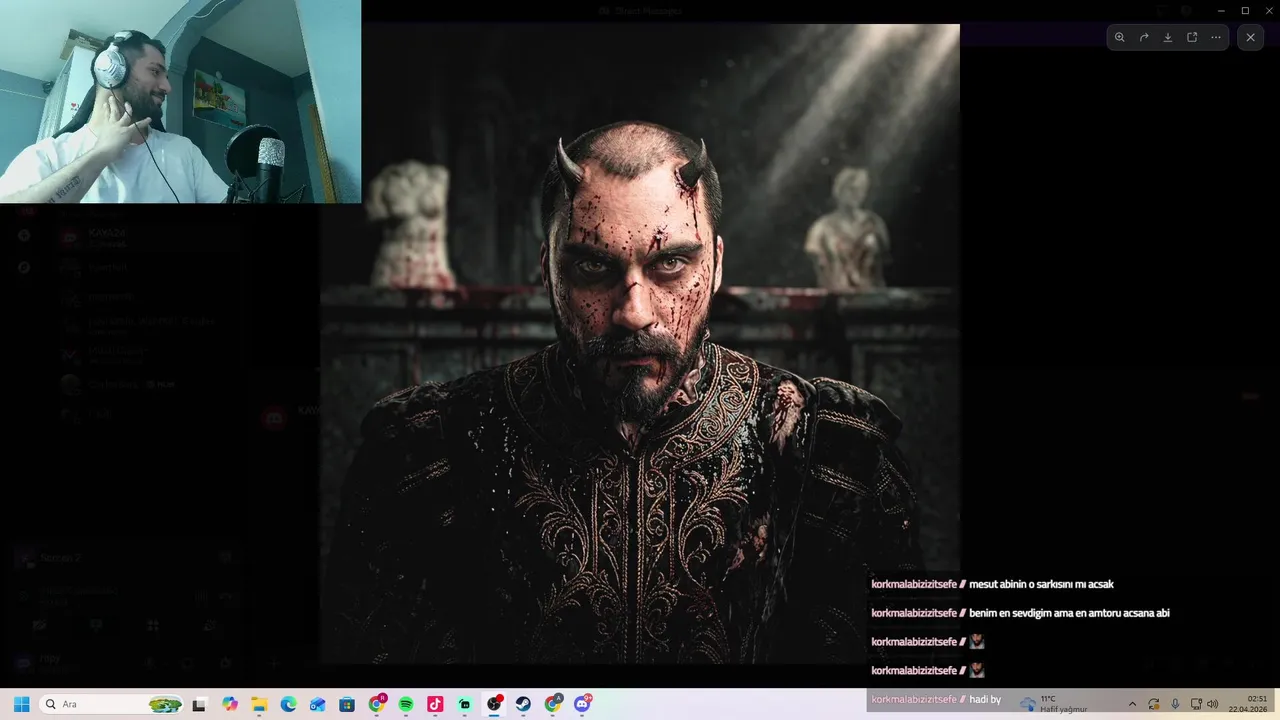
Task: Open image in browser icon
Action: tap(1192, 37)
